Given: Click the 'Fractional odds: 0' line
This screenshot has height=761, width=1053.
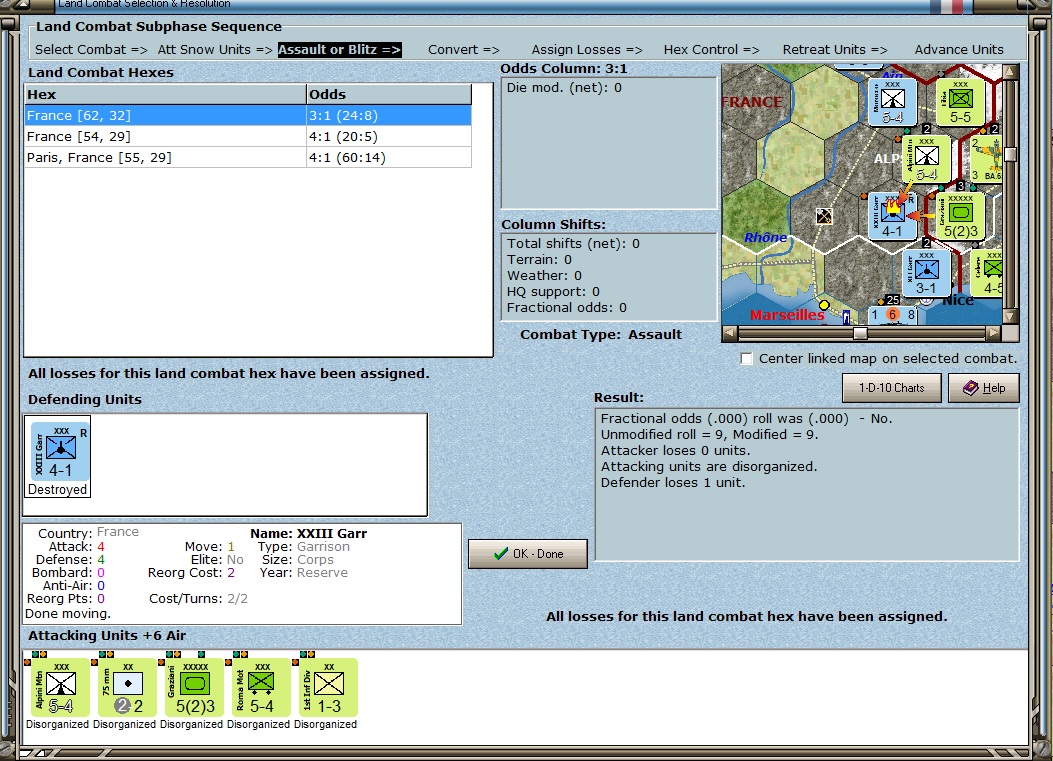Looking at the screenshot, I should pos(567,308).
